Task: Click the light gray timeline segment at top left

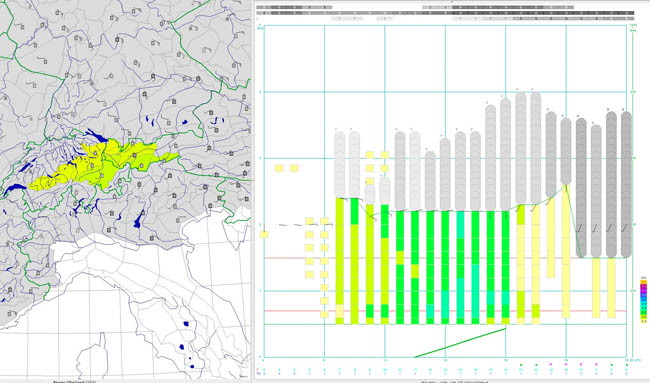Action: [x=294, y=7]
